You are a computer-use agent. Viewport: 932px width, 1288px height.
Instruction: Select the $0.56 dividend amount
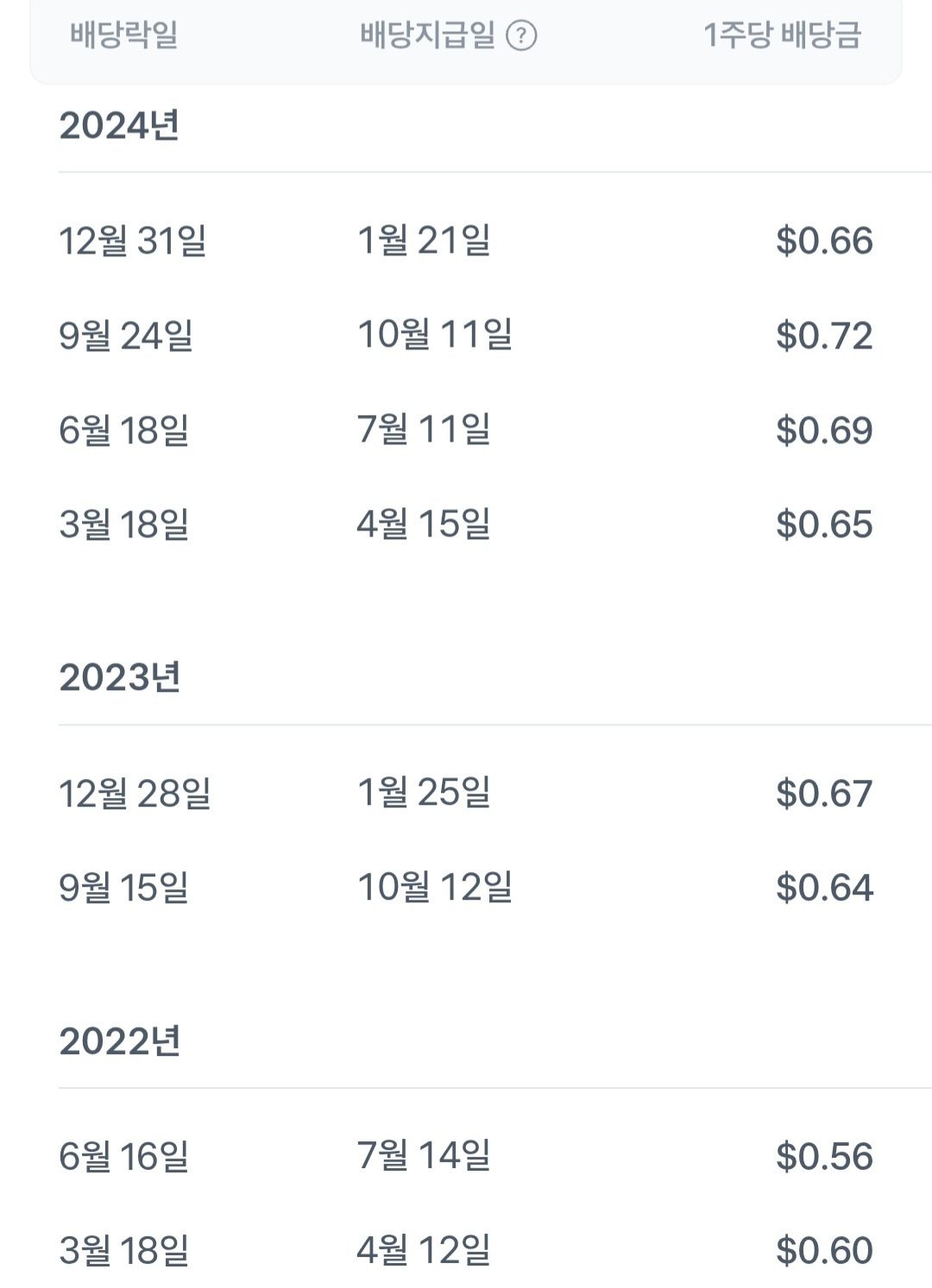824,1157
